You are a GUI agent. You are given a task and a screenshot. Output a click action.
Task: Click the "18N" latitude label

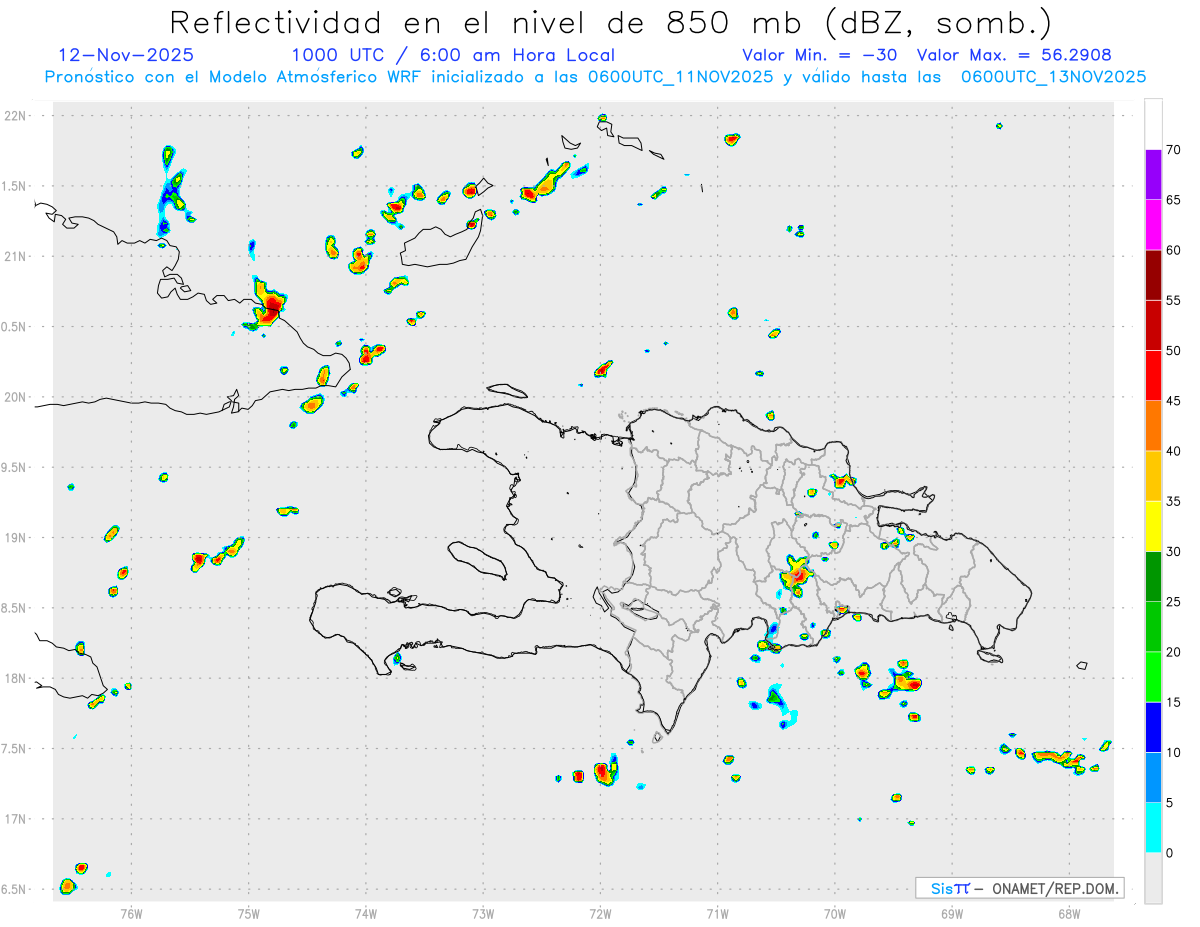click(x=17, y=678)
